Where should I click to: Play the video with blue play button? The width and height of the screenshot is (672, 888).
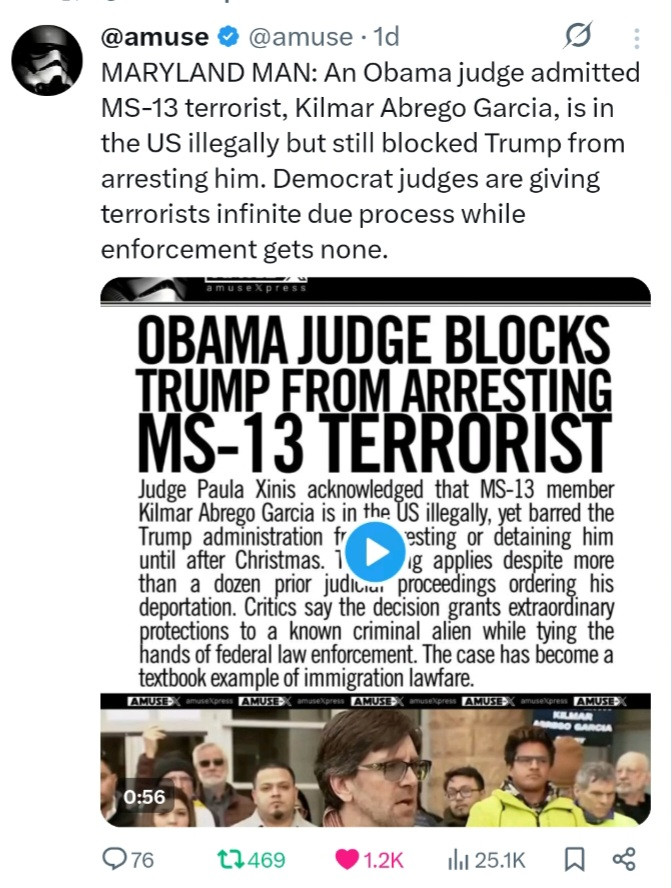click(x=375, y=552)
